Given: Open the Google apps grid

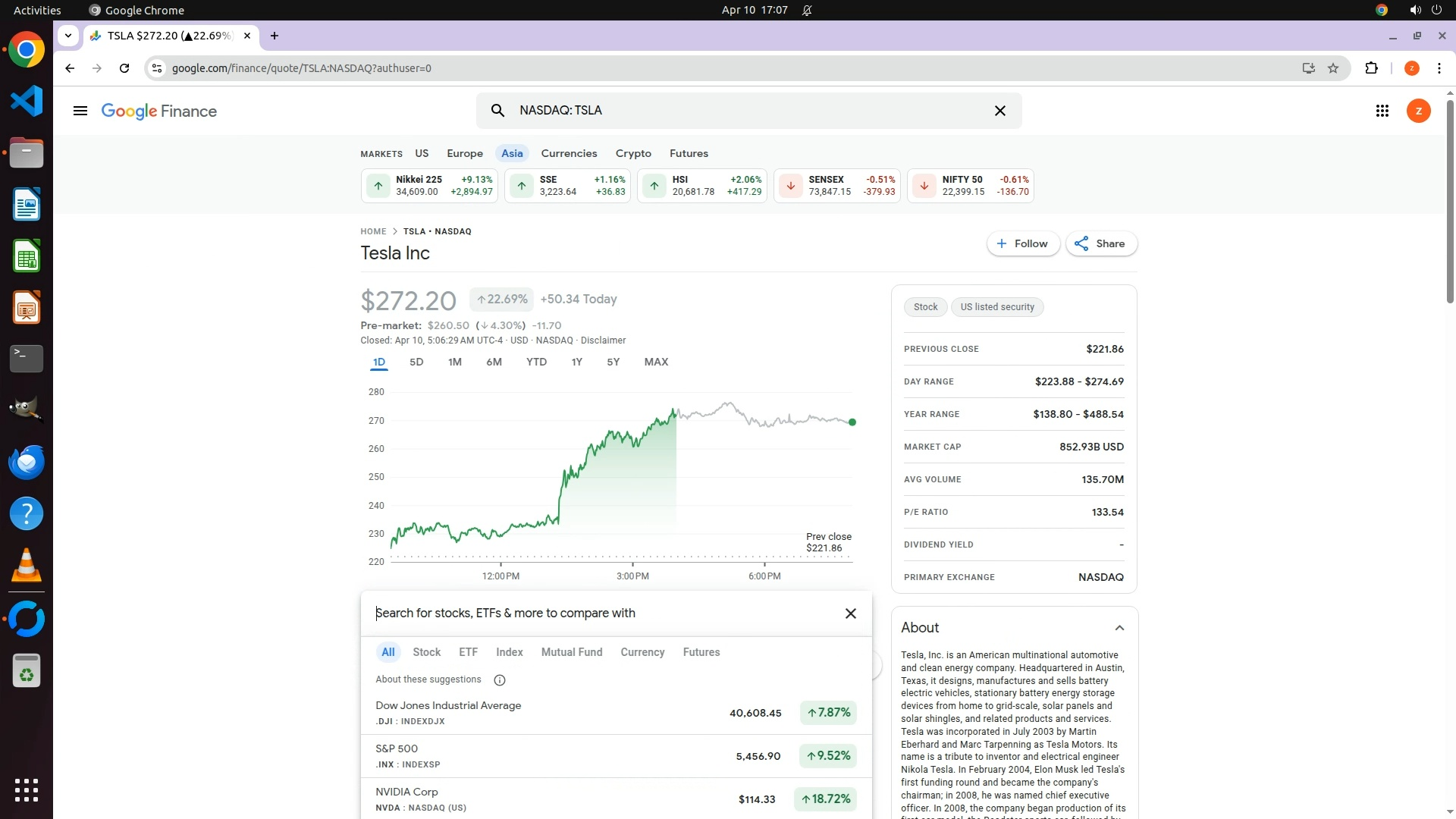Looking at the screenshot, I should tap(1382, 111).
